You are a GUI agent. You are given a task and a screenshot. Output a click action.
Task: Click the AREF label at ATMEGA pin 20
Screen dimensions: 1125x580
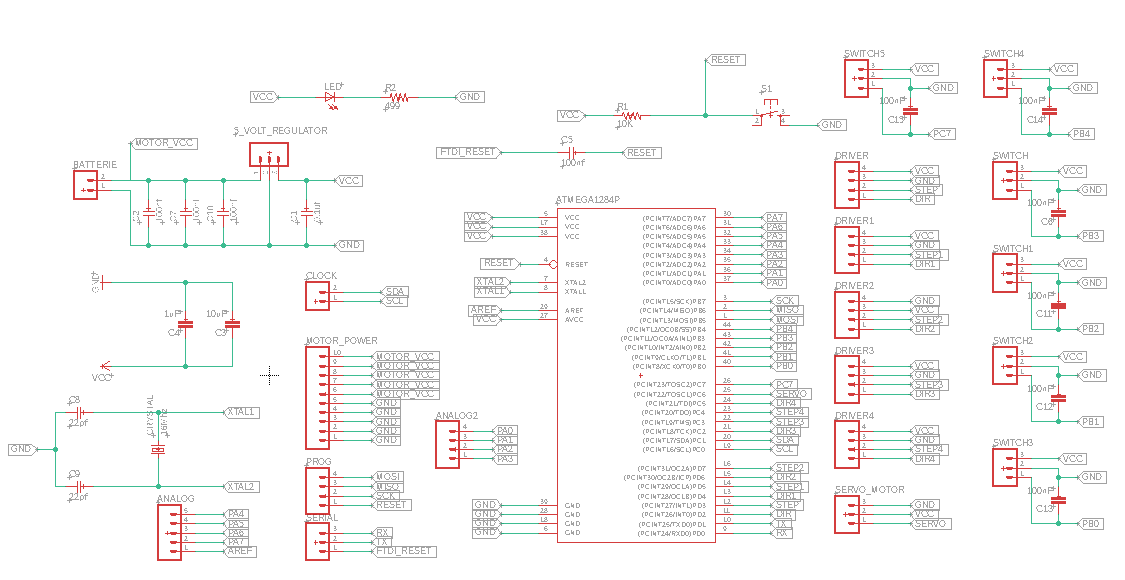(485, 310)
